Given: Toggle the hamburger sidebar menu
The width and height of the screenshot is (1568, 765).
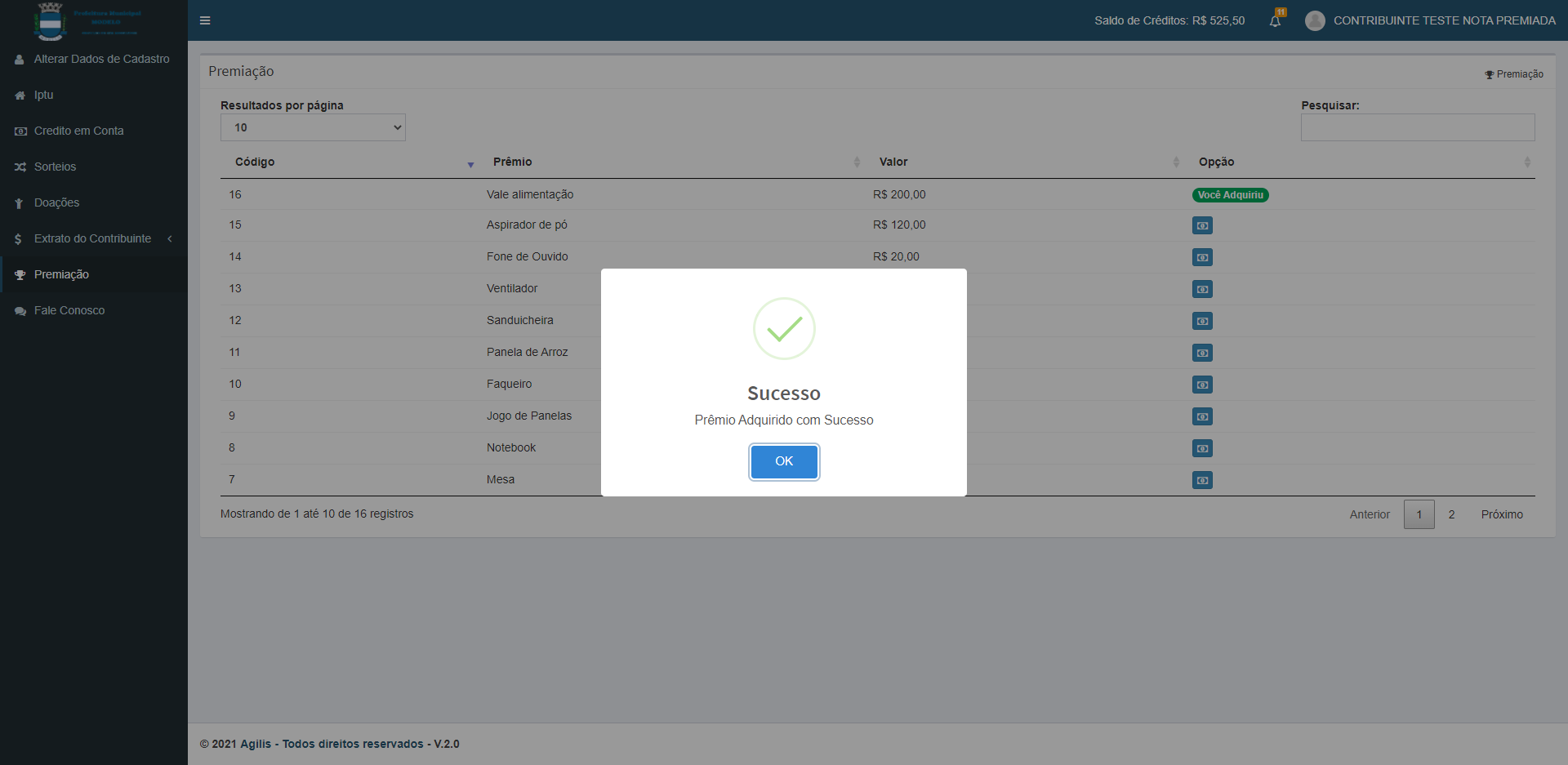Looking at the screenshot, I should pyautogui.click(x=205, y=20).
